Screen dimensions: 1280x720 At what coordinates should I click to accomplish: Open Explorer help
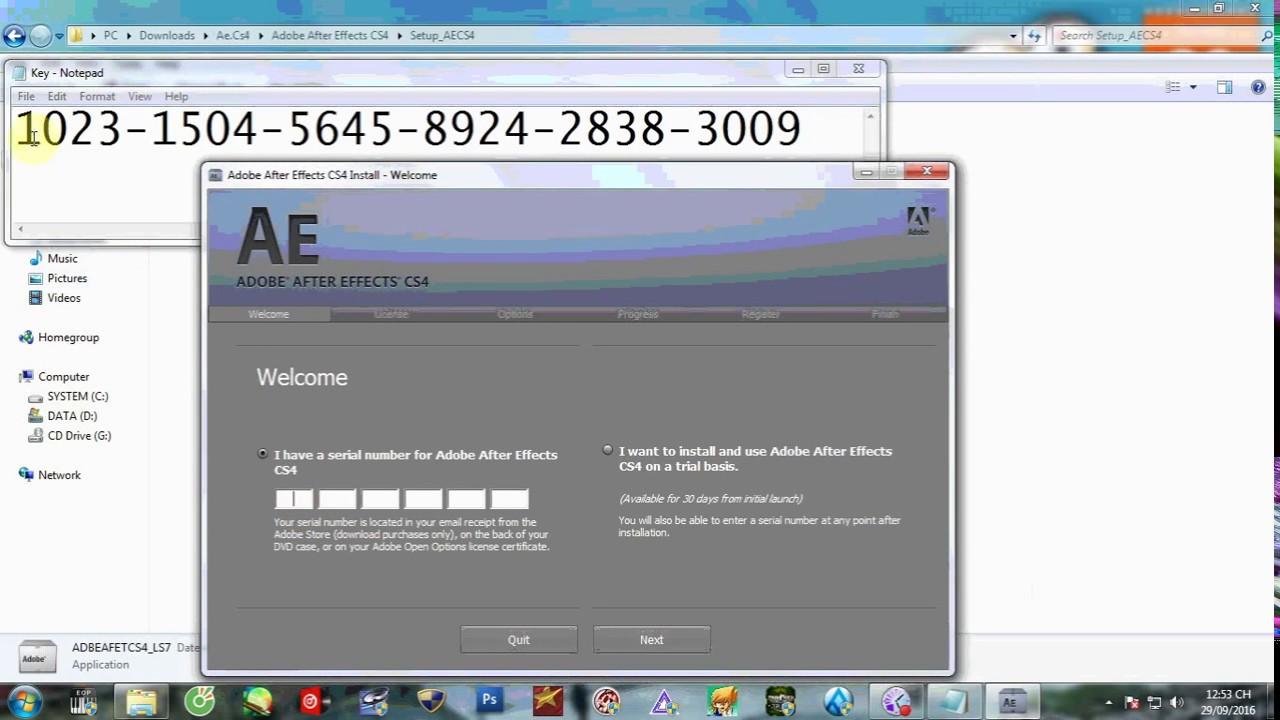click(x=1258, y=87)
